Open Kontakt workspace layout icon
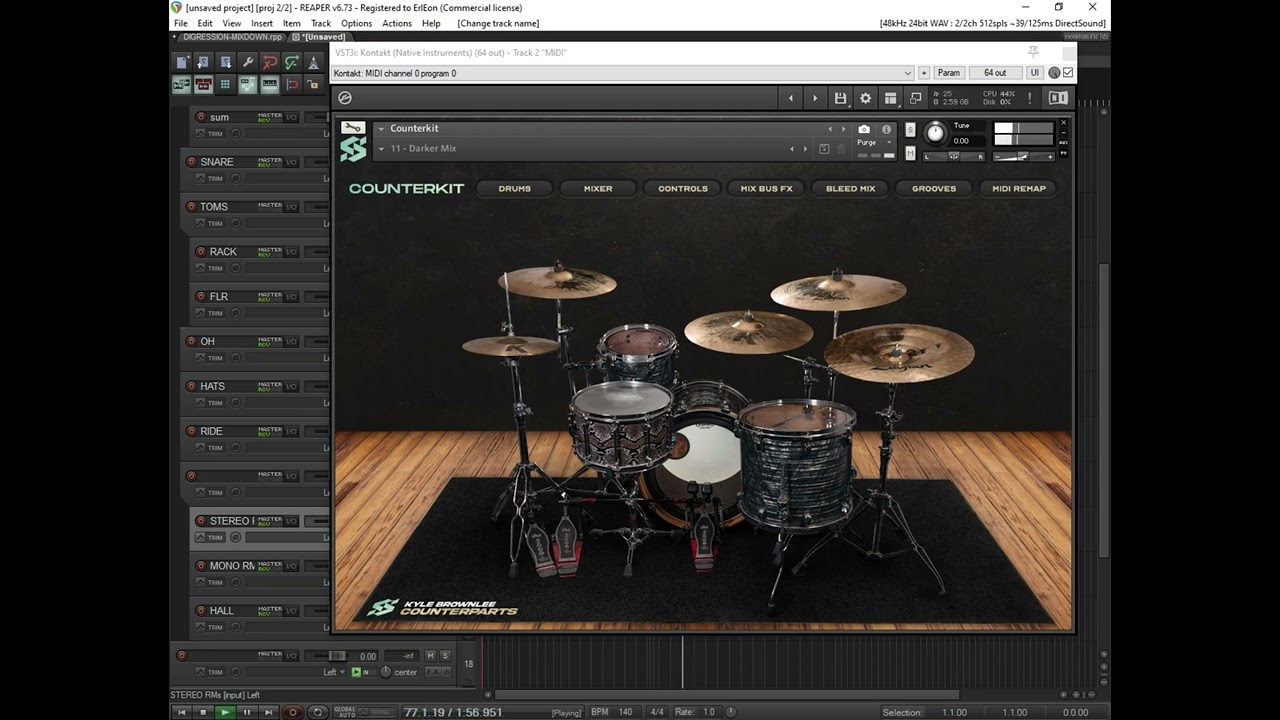This screenshot has height=720, width=1280. pos(890,98)
